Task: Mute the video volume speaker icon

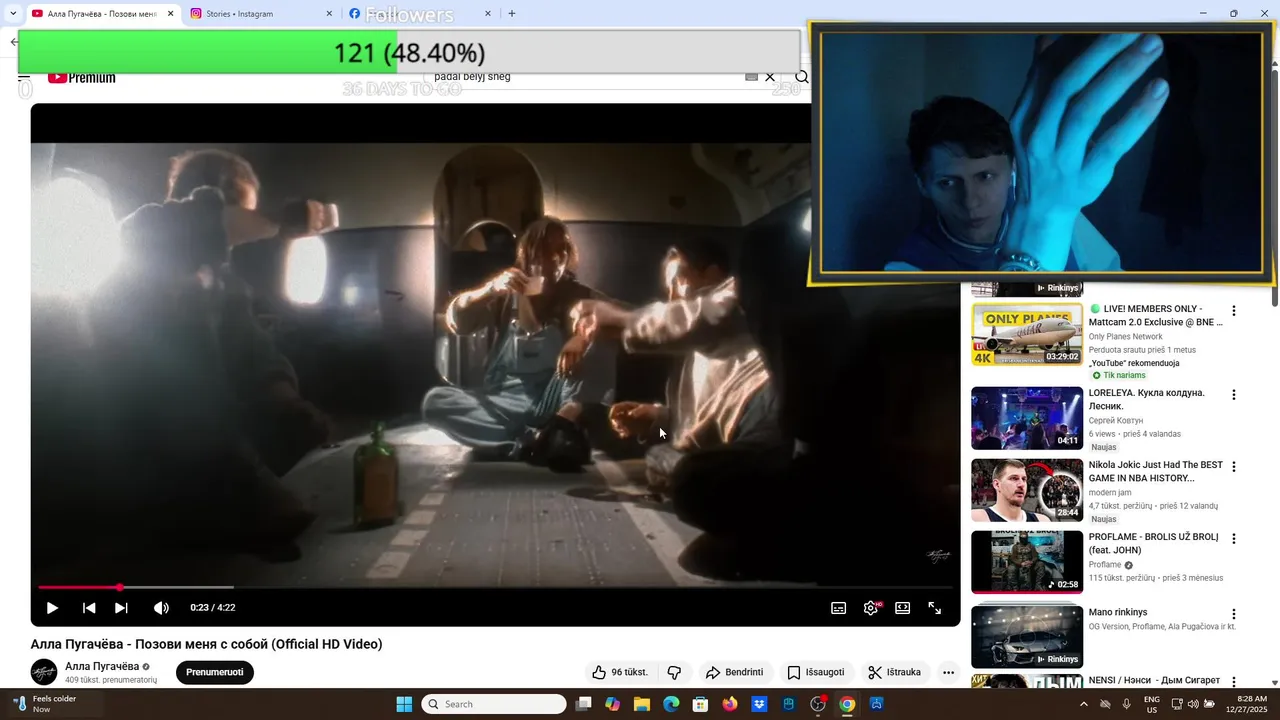Action: 161,608
